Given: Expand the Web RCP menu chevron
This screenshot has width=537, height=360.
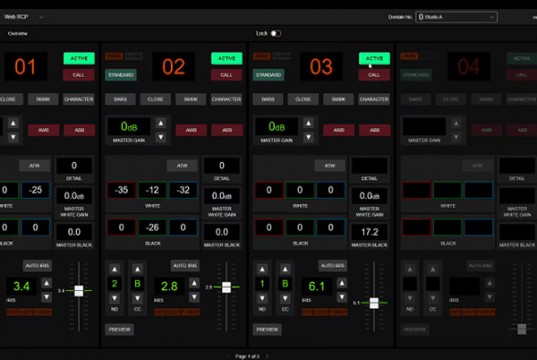Looking at the screenshot, I should coord(41,17).
